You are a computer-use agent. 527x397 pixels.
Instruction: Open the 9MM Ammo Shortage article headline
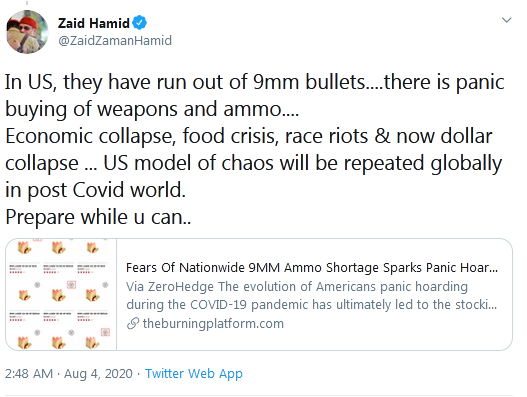312,268
